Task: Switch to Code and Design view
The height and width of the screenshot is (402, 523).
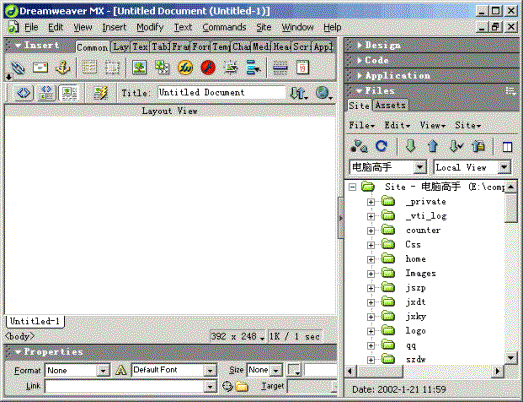Action: [46, 93]
